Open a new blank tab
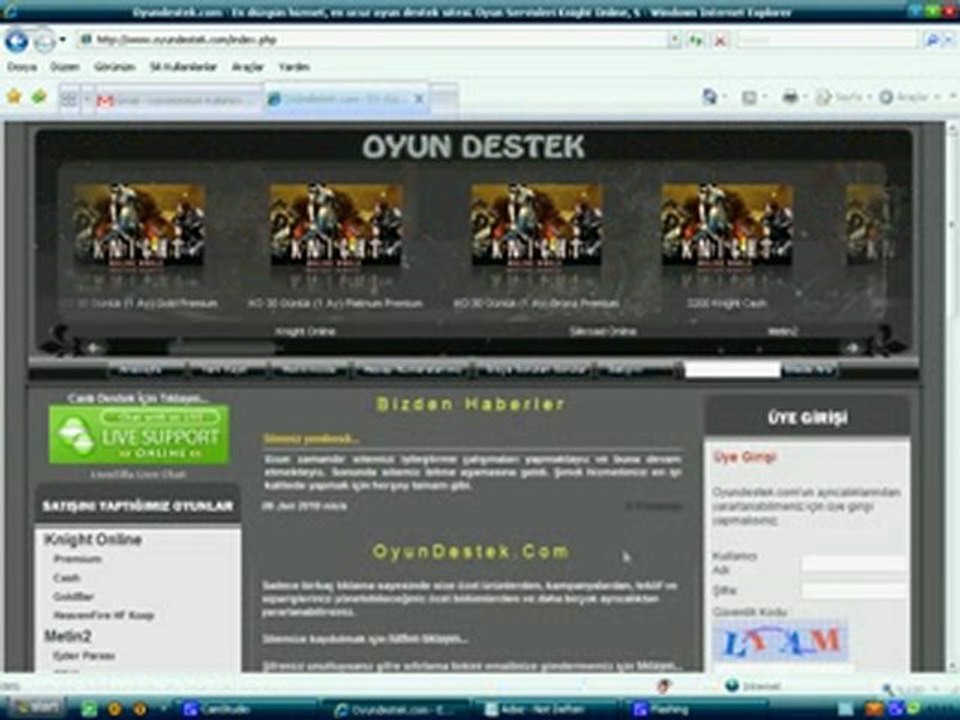 444,98
